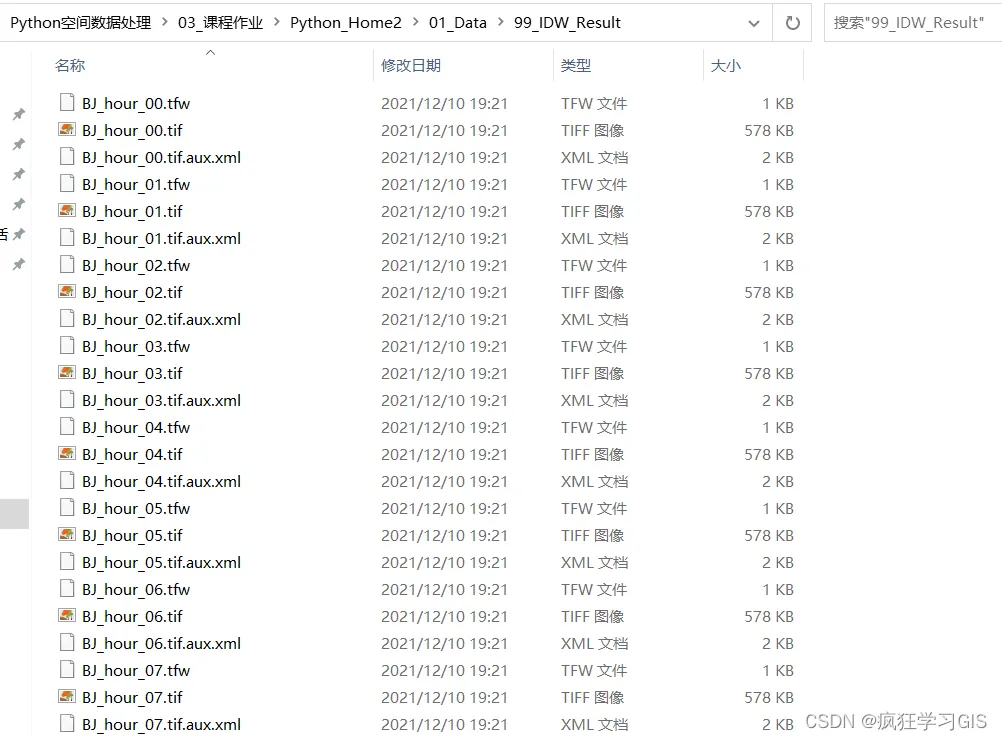Screen dimensions: 1002x740
Task: Click the search box for 99_IDW_Result
Action: (913, 23)
